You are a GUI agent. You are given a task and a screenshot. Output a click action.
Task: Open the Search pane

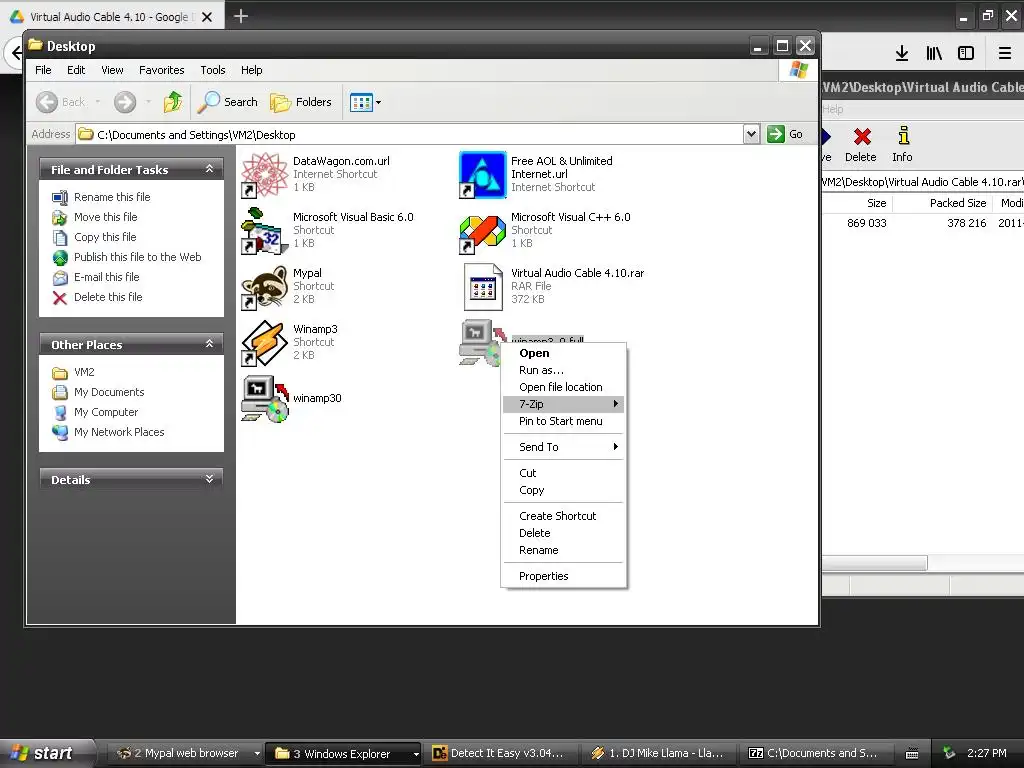tap(228, 102)
